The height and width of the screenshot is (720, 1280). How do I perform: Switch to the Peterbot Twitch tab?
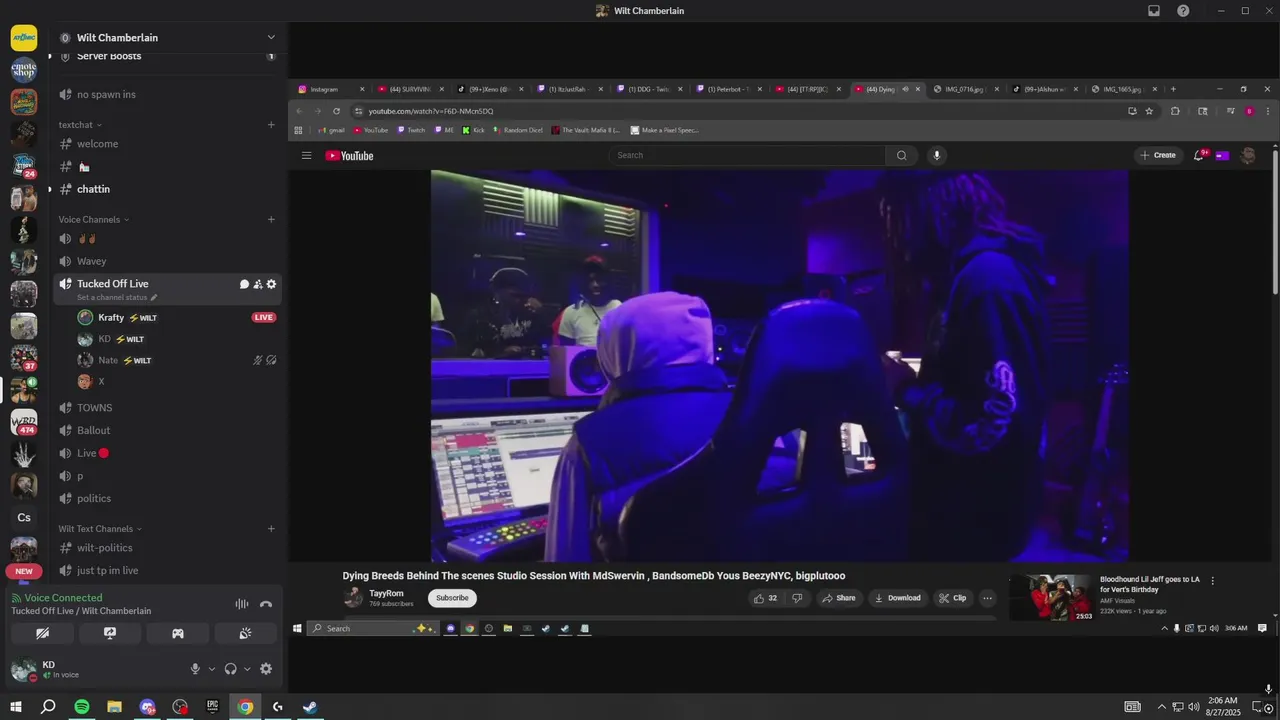(x=728, y=89)
